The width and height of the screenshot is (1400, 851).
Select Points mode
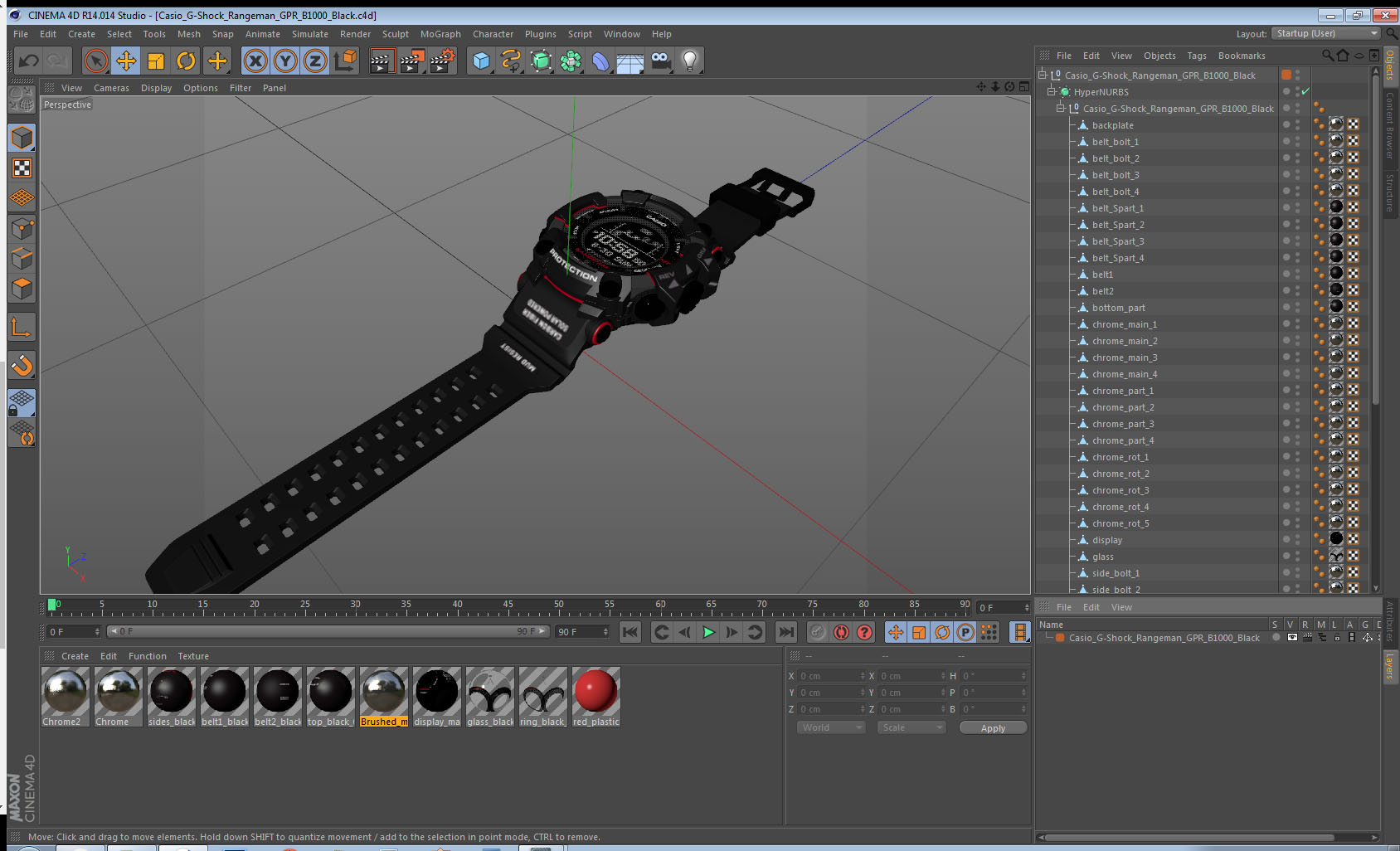point(22,228)
